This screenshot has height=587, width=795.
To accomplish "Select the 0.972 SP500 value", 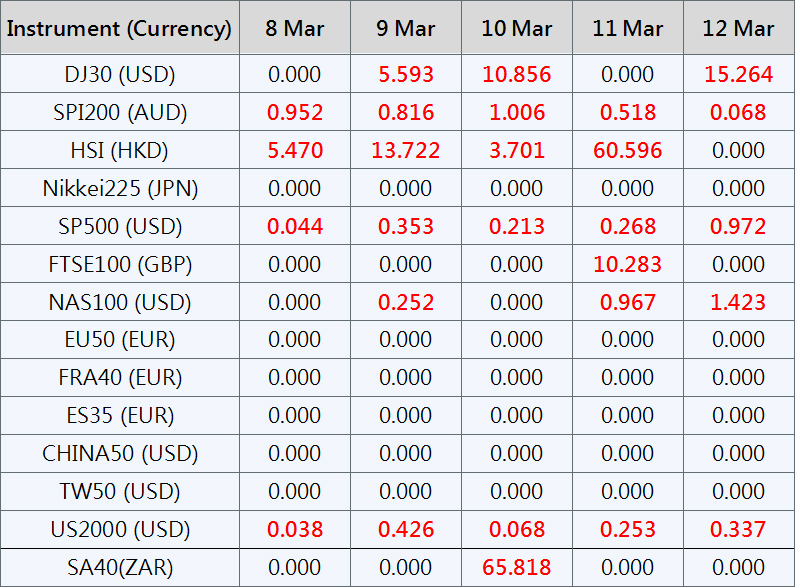I will (739, 227).
